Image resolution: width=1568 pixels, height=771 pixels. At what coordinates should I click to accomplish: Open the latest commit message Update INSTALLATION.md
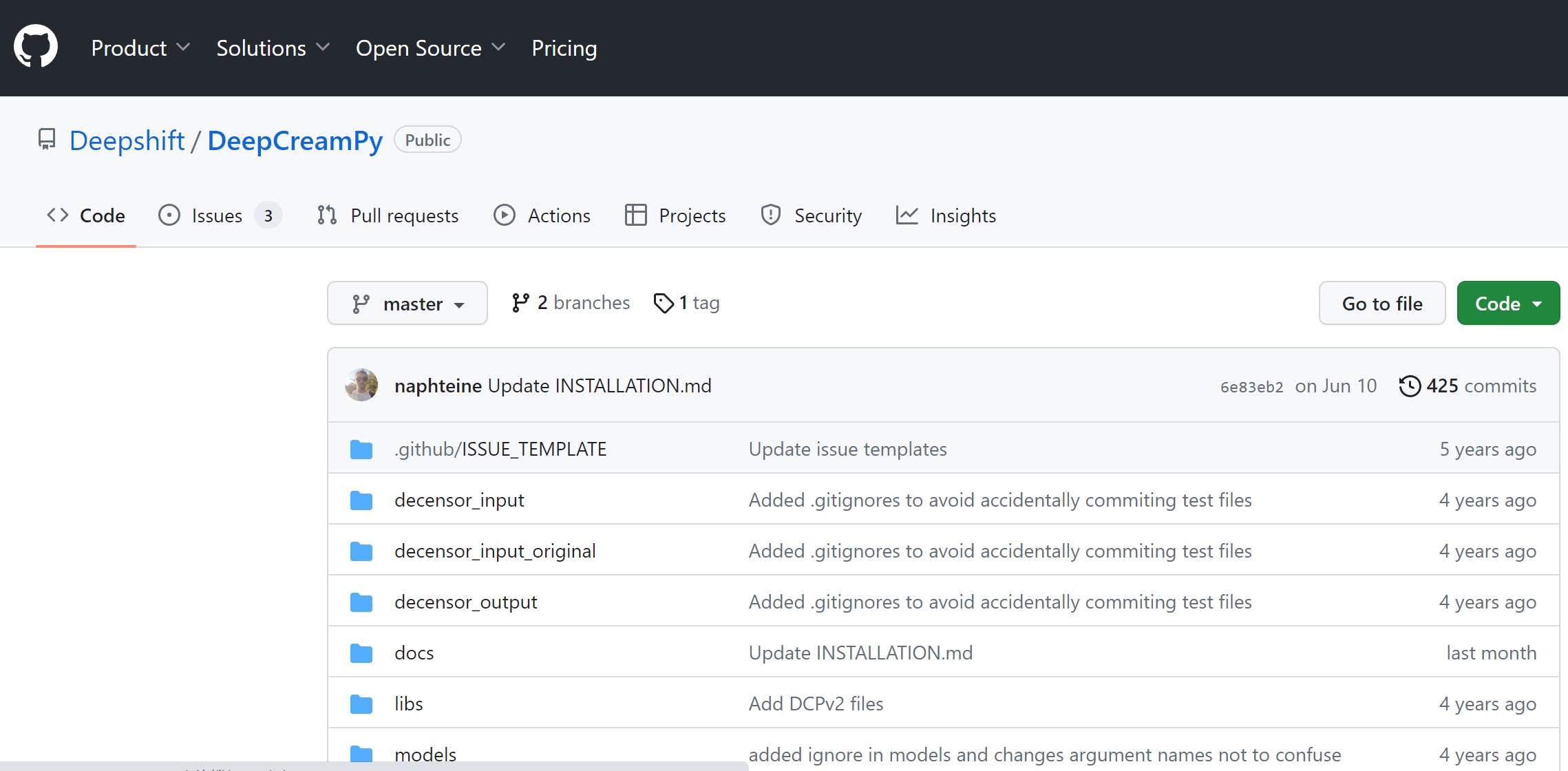pos(600,385)
